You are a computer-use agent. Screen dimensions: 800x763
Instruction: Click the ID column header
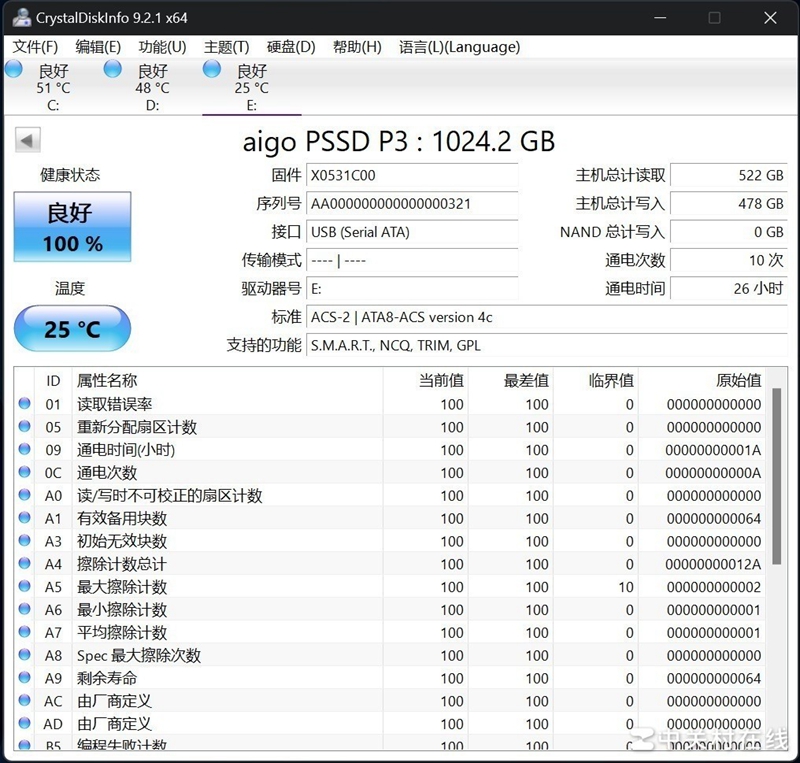tap(53, 381)
